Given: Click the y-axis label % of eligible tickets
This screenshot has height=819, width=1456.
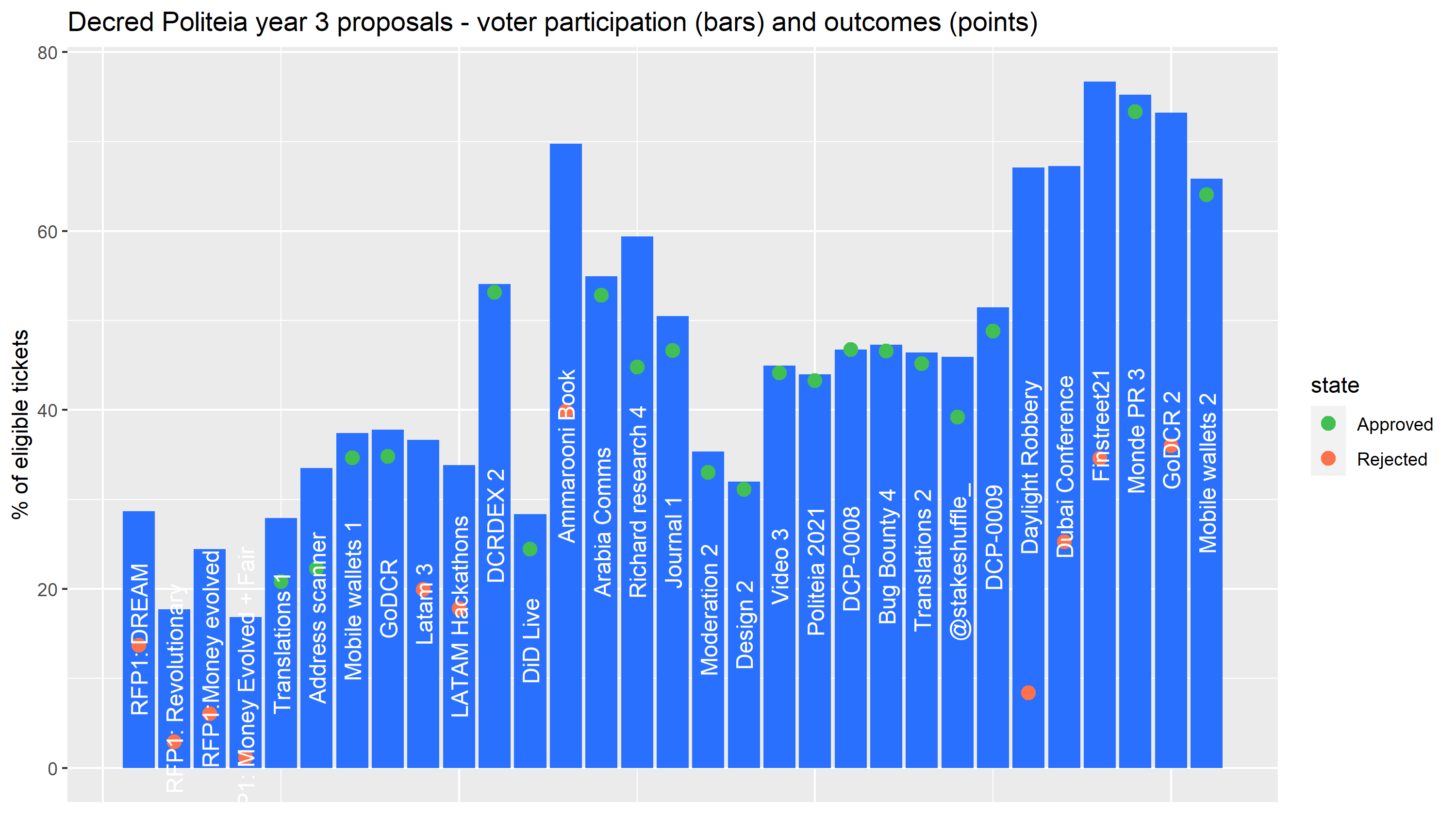Looking at the screenshot, I should pos(20,424).
